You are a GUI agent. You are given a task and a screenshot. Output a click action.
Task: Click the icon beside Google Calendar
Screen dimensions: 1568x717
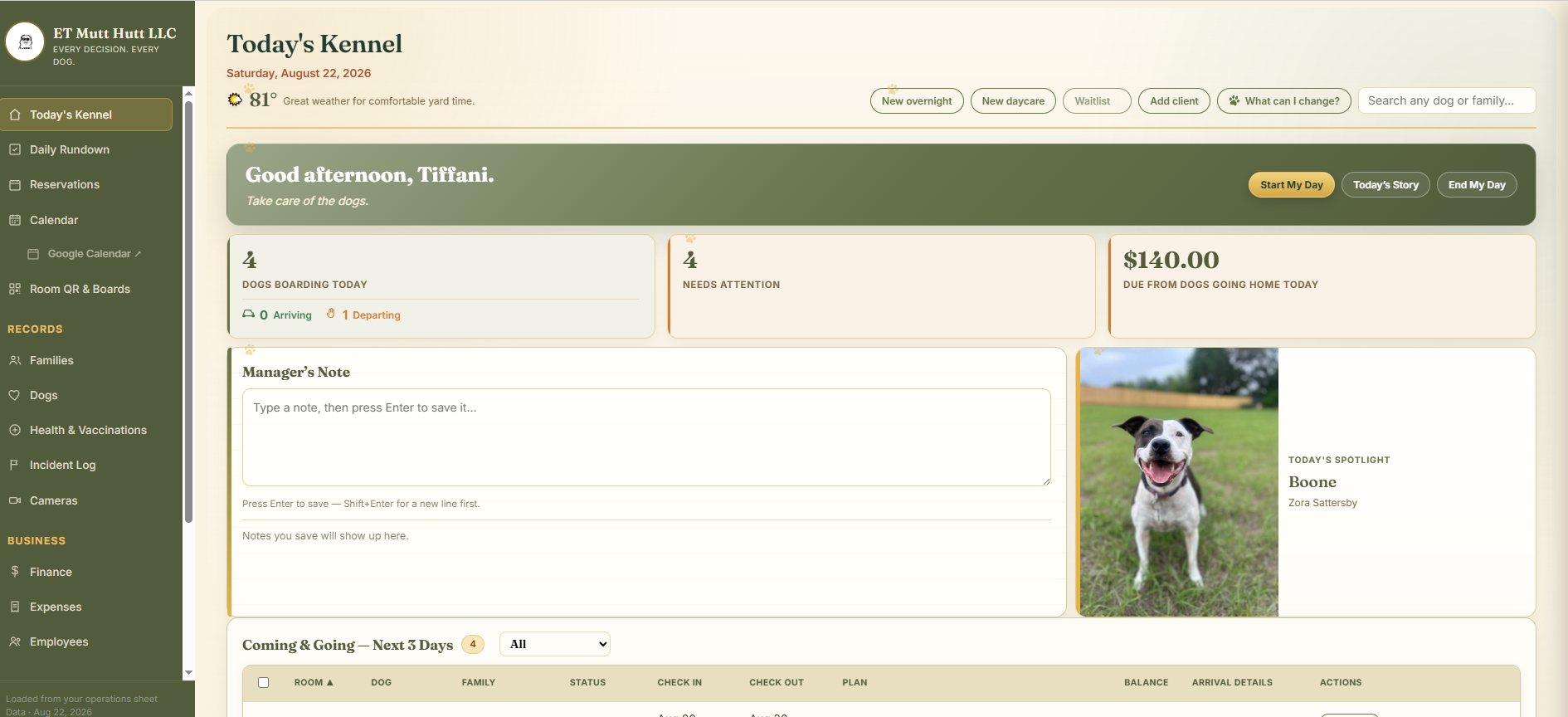(33, 254)
